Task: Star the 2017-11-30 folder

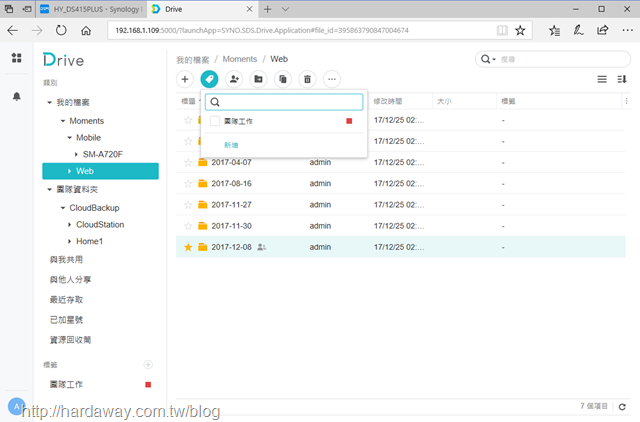Action: pos(188,226)
